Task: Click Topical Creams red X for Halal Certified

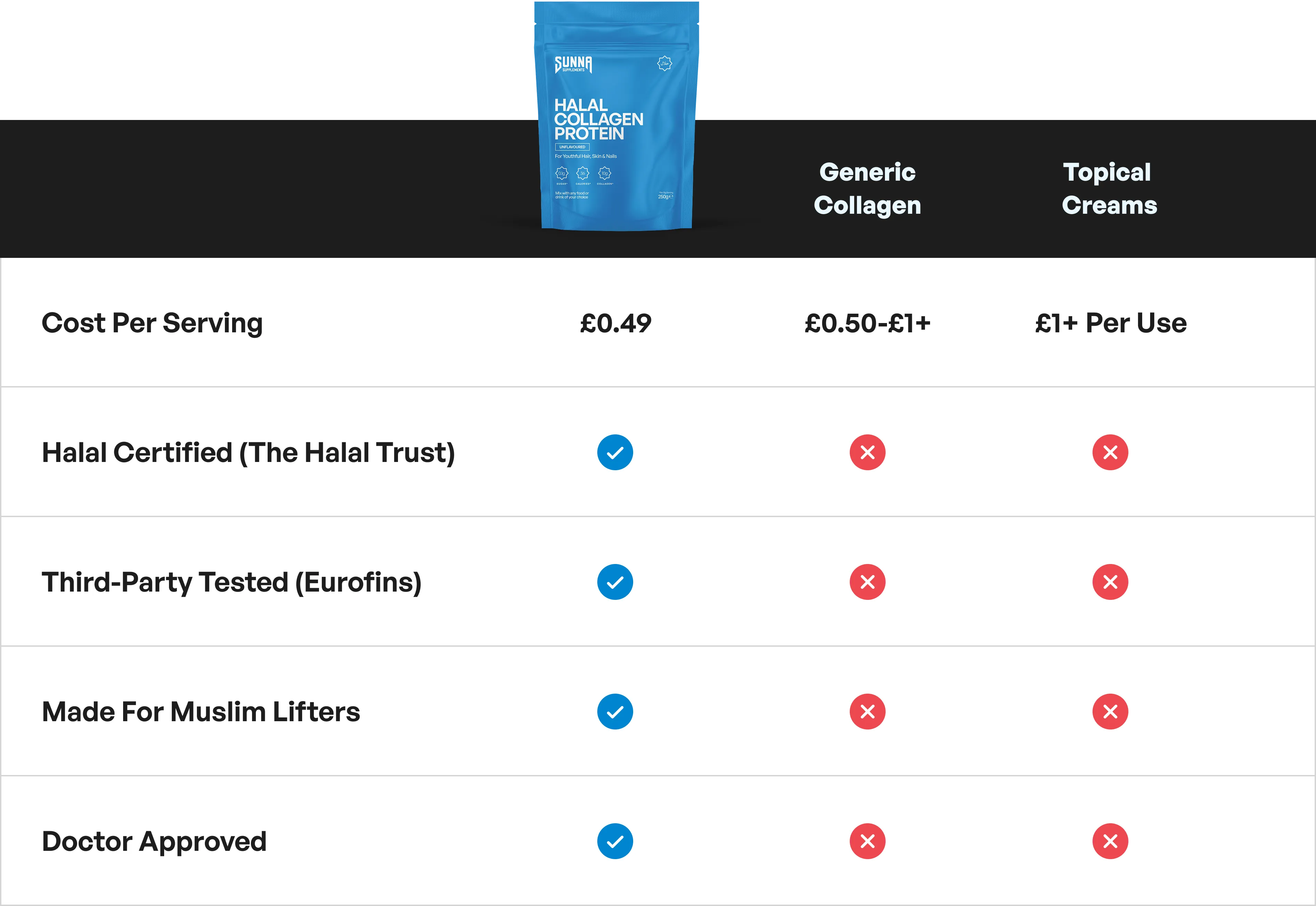Action: click(1110, 452)
